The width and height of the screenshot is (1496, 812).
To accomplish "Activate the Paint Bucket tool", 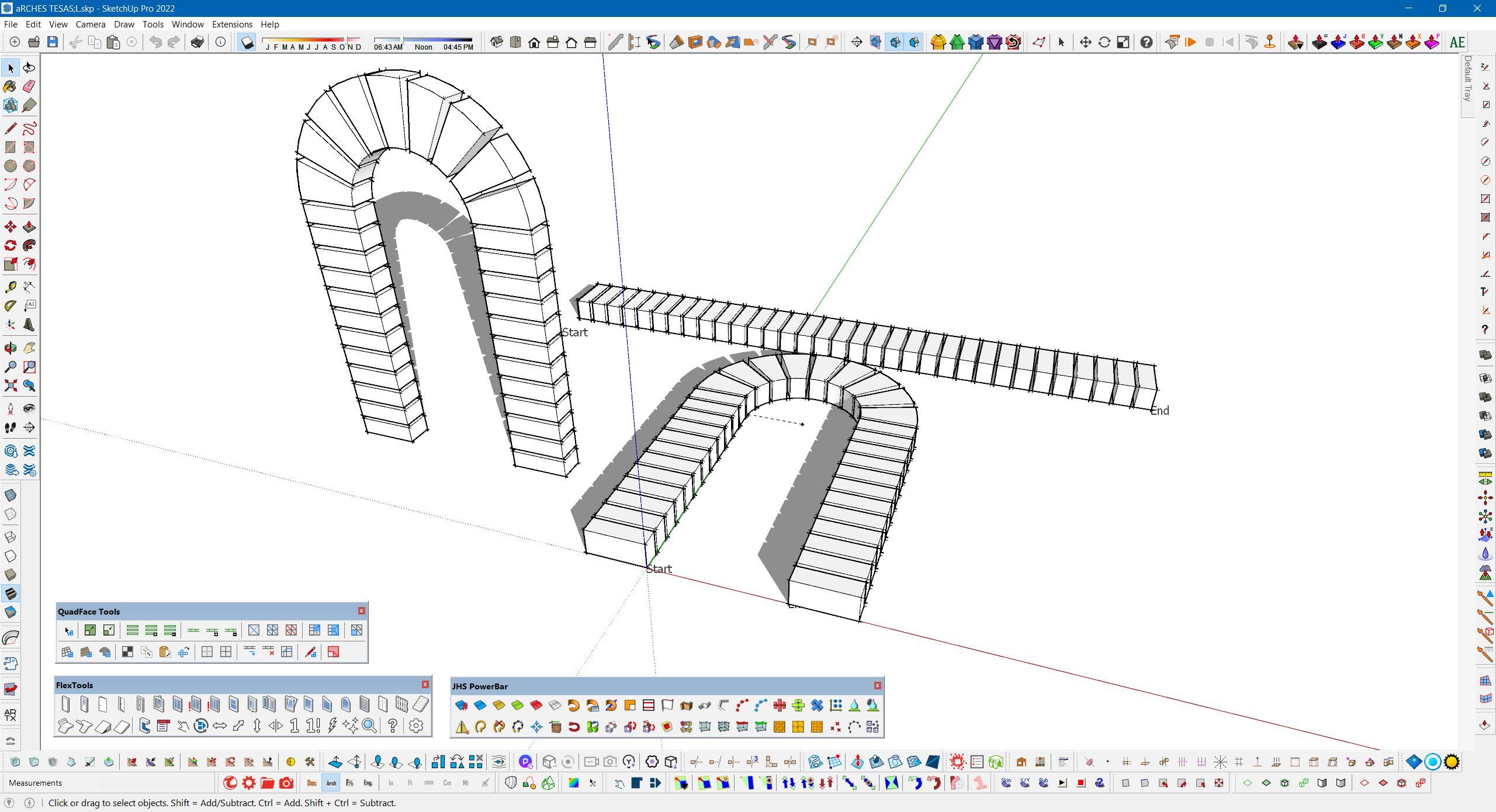I will [10, 86].
